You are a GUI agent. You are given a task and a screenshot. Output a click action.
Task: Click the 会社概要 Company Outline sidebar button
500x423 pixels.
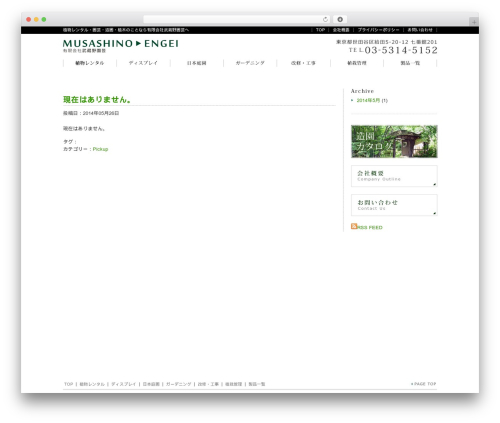tap(394, 176)
